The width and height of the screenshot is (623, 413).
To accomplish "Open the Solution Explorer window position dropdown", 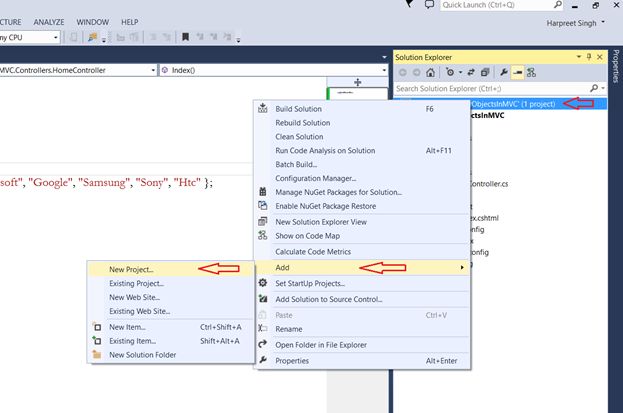I will pos(578,57).
